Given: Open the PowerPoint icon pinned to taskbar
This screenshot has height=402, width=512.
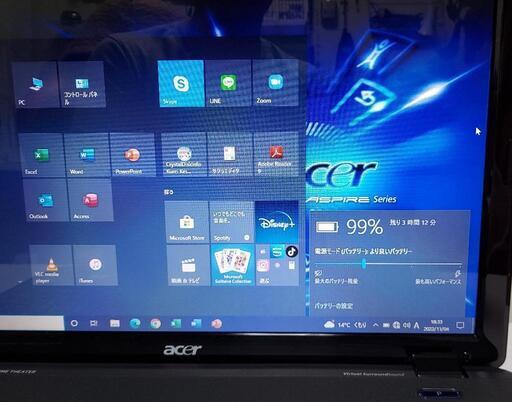Looking at the screenshot, I should [x=217, y=324].
